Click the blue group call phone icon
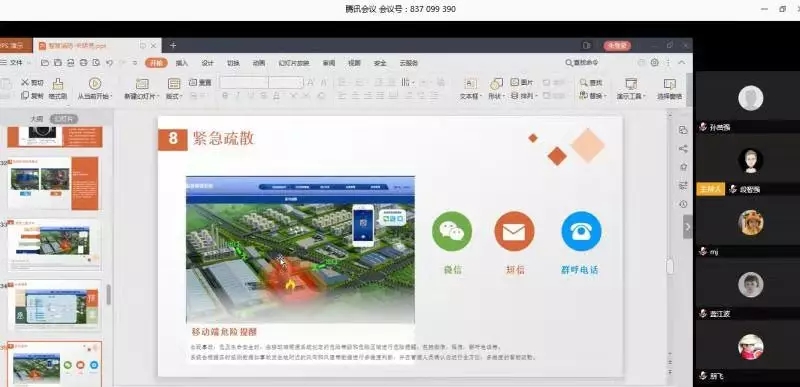800x387 pixels. [x=581, y=231]
